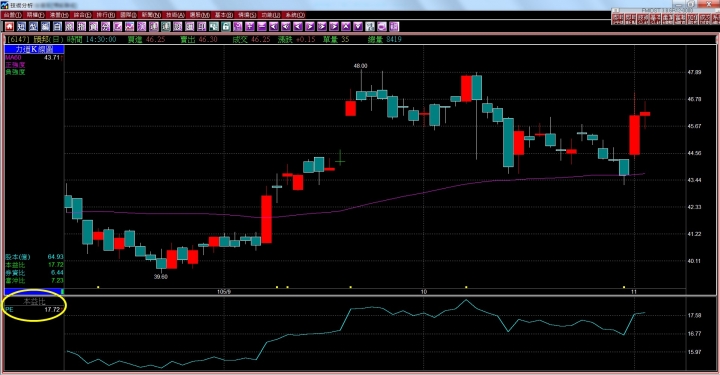Click the PE value 17.72

coord(52,310)
